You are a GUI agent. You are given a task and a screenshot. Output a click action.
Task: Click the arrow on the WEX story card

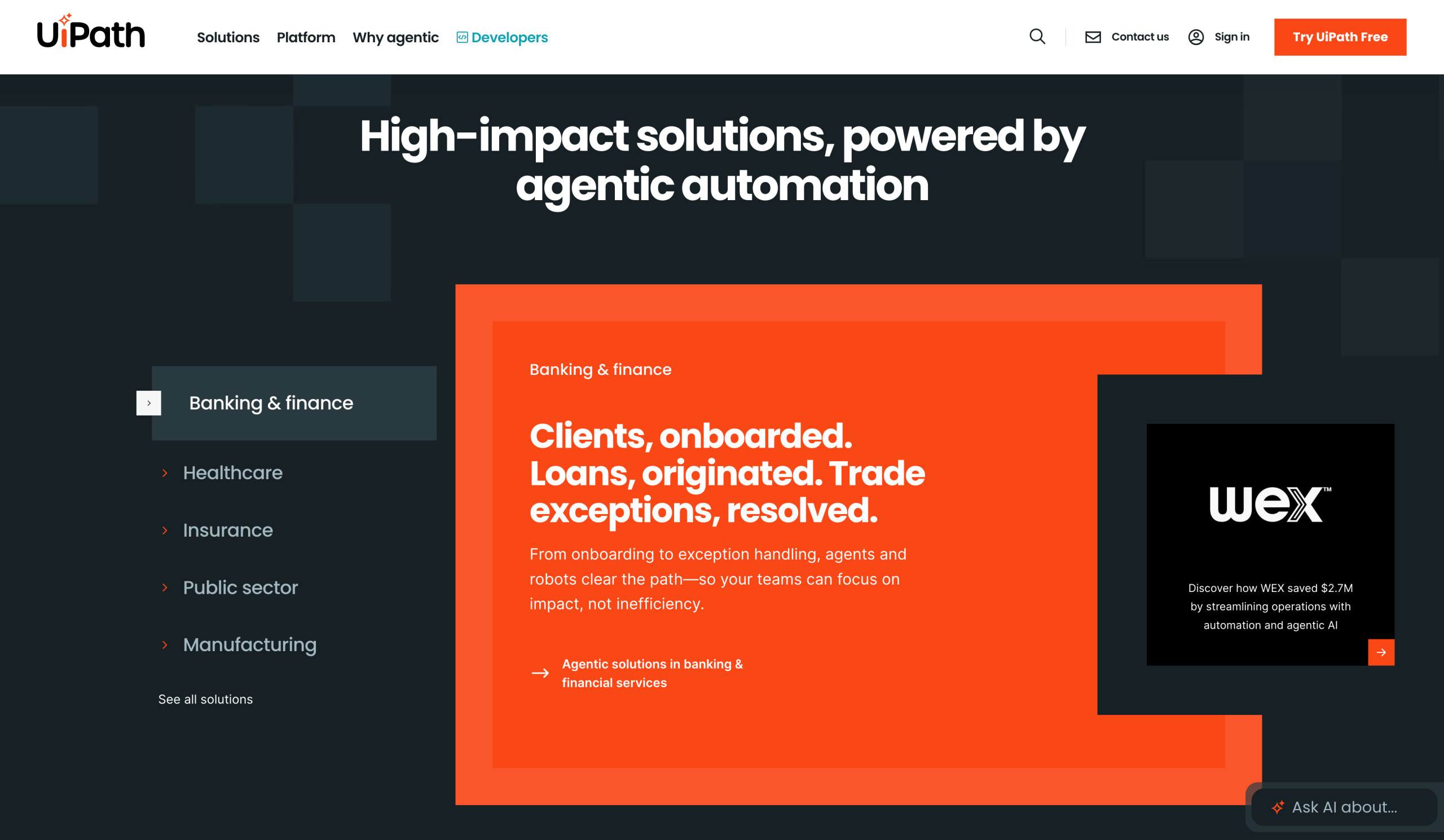point(1382,652)
